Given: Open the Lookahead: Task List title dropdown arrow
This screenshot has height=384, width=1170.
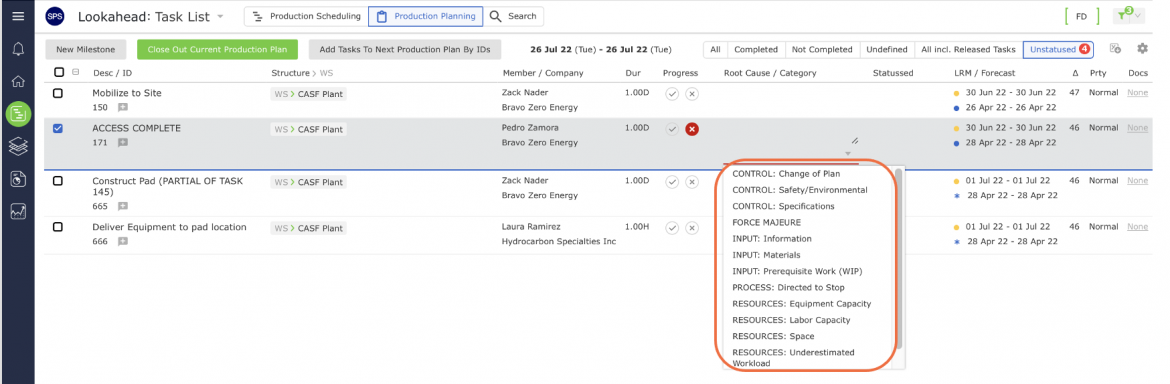Looking at the screenshot, I should point(220,17).
